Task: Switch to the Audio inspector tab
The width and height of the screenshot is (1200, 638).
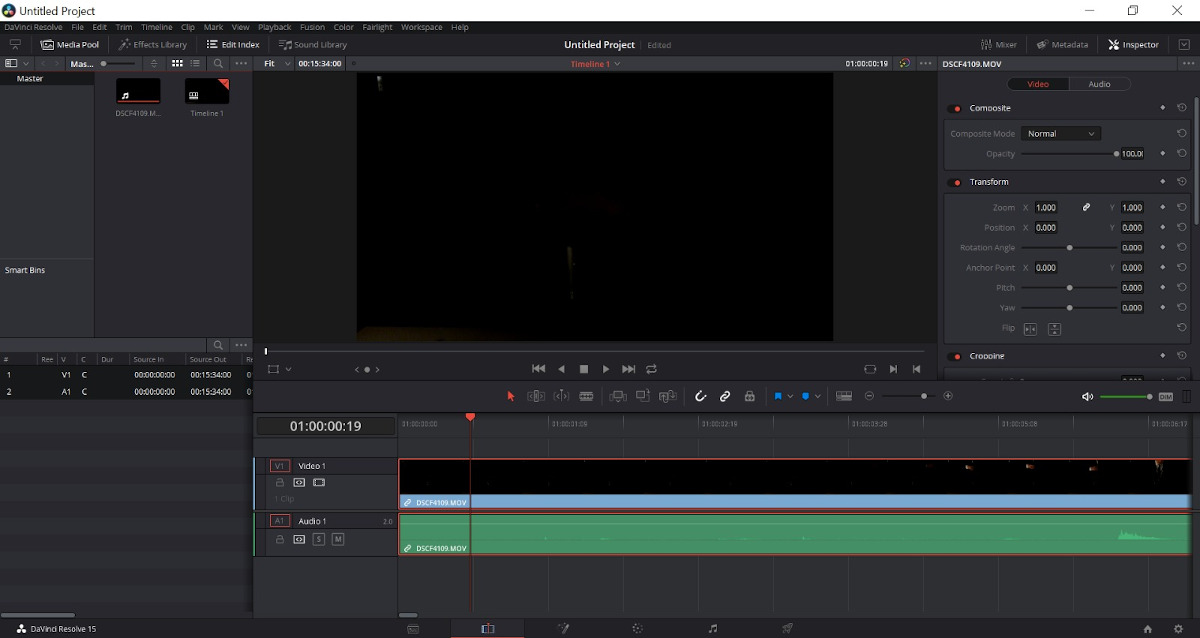Action: click(1099, 84)
